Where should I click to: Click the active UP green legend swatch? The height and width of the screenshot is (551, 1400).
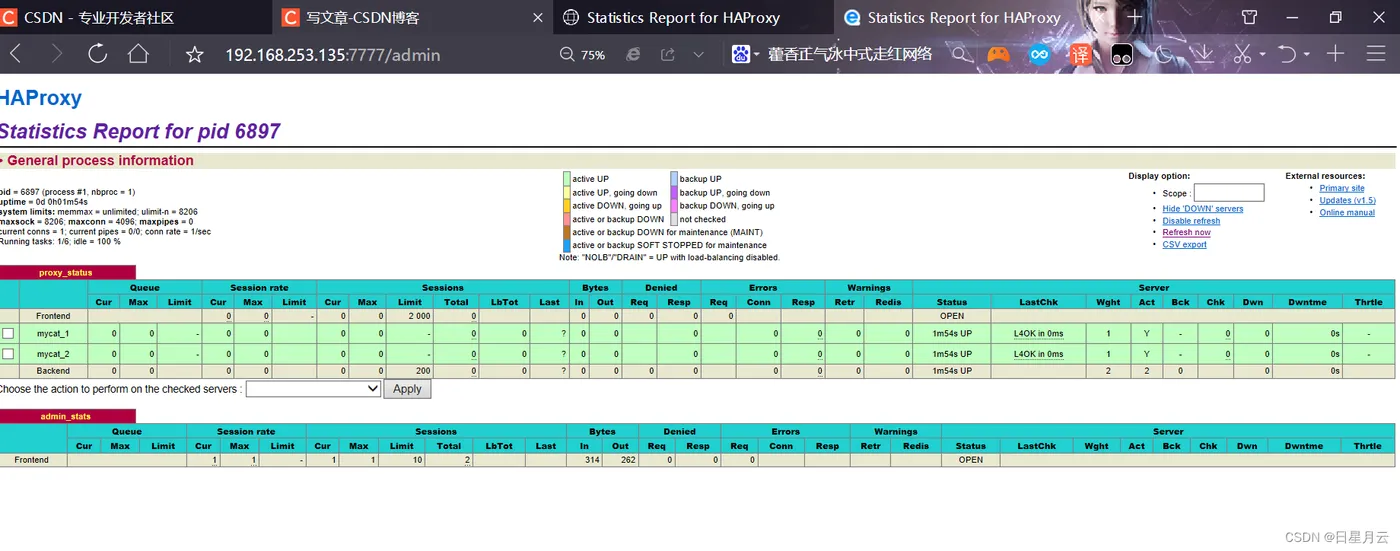pos(567,179)
